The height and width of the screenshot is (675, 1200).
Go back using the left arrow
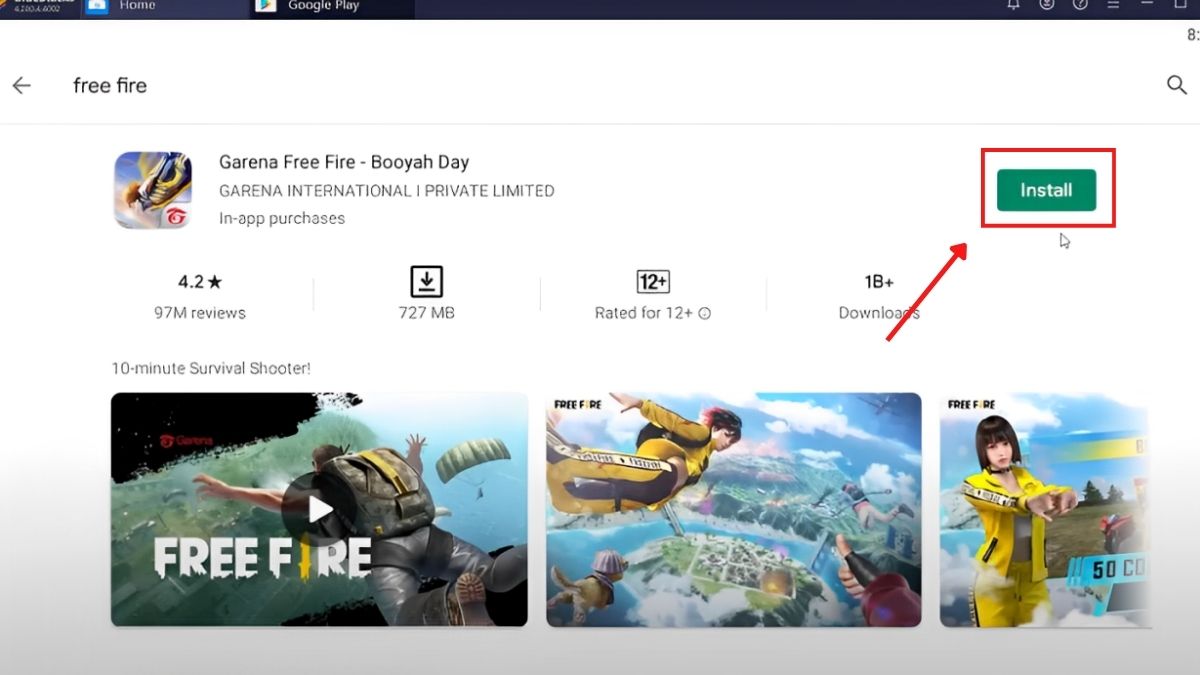point(22,86)
